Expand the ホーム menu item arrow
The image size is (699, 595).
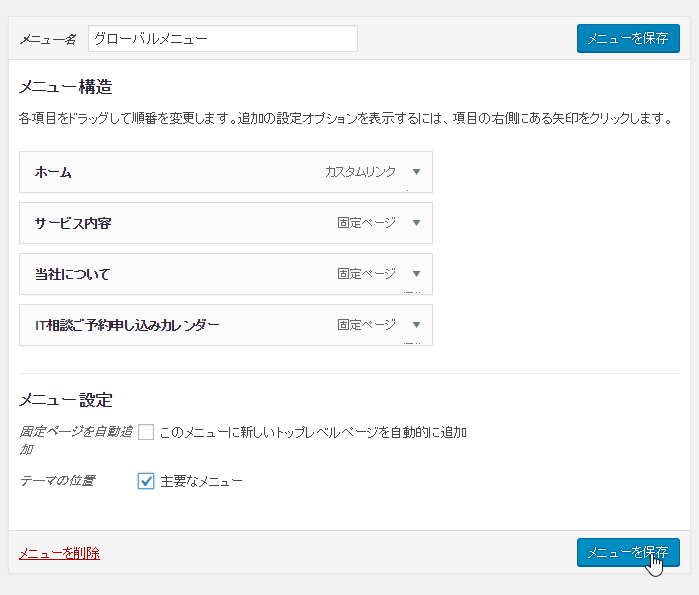click(x=416, y=172)
